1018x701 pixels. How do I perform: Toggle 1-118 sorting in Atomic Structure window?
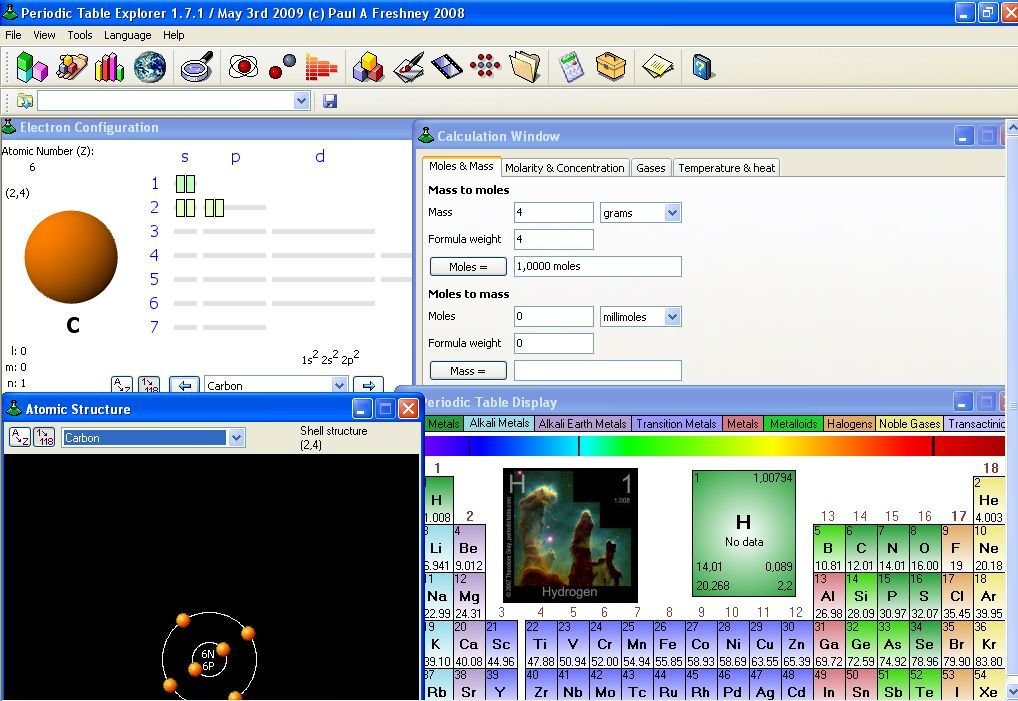click(44, 437)
